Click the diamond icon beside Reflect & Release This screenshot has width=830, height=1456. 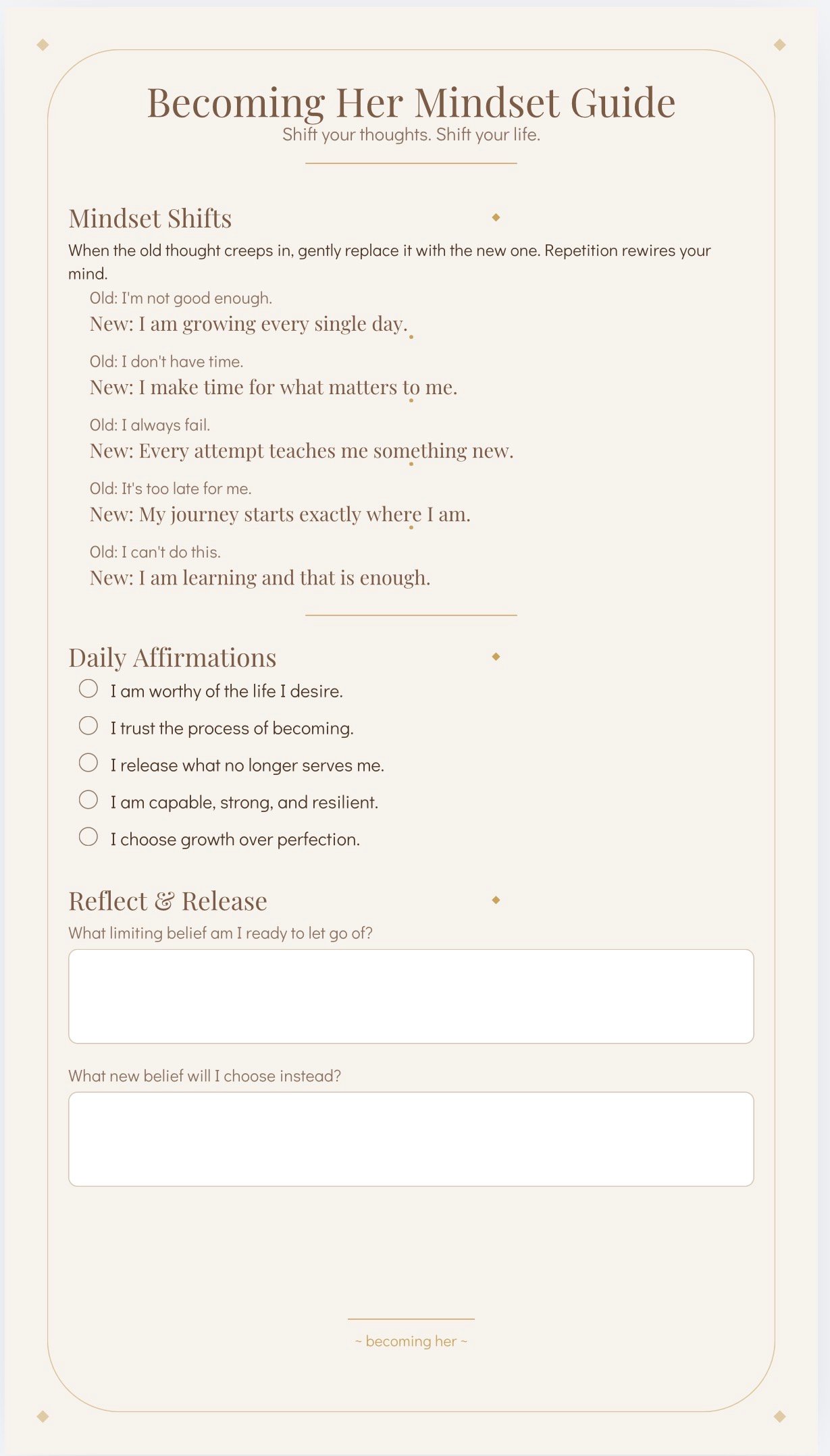[496, 900]
